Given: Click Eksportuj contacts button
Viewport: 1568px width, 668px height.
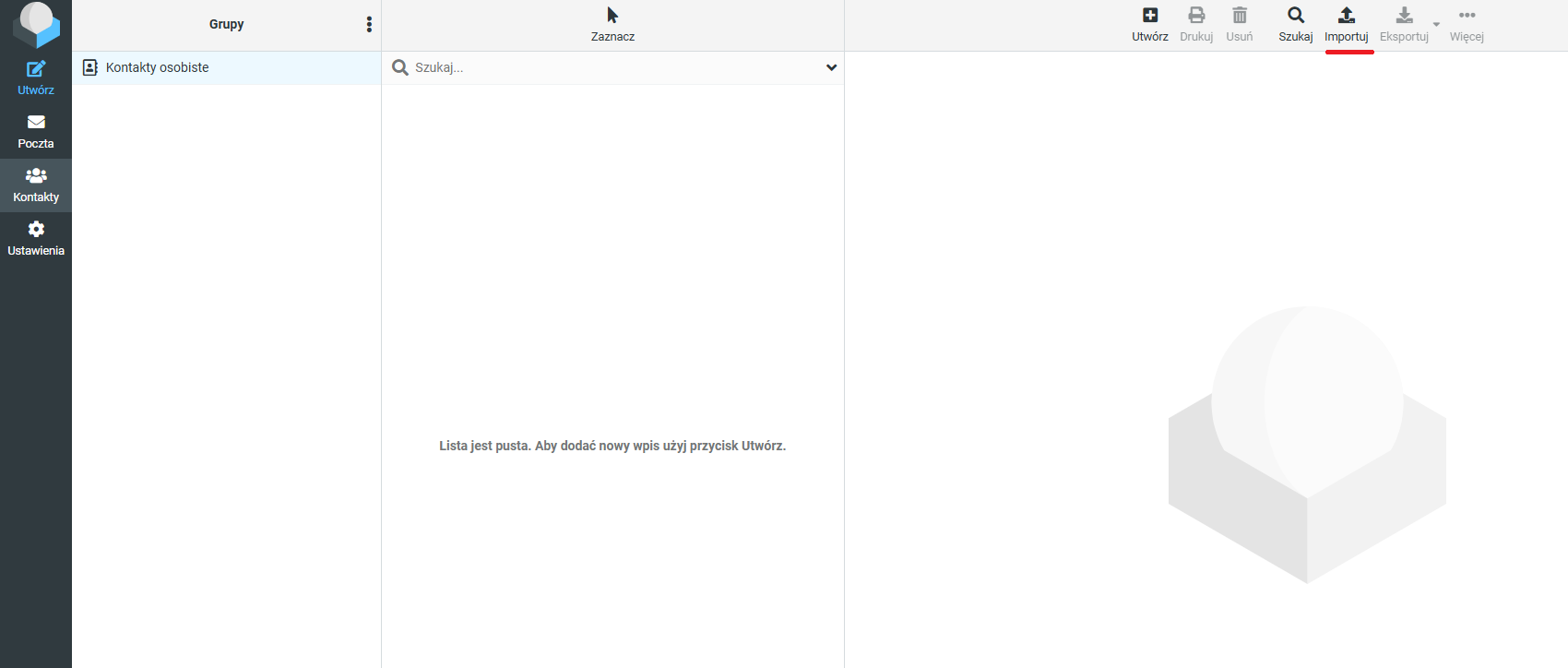Looking at the screenshot, I should [1404, 25].
